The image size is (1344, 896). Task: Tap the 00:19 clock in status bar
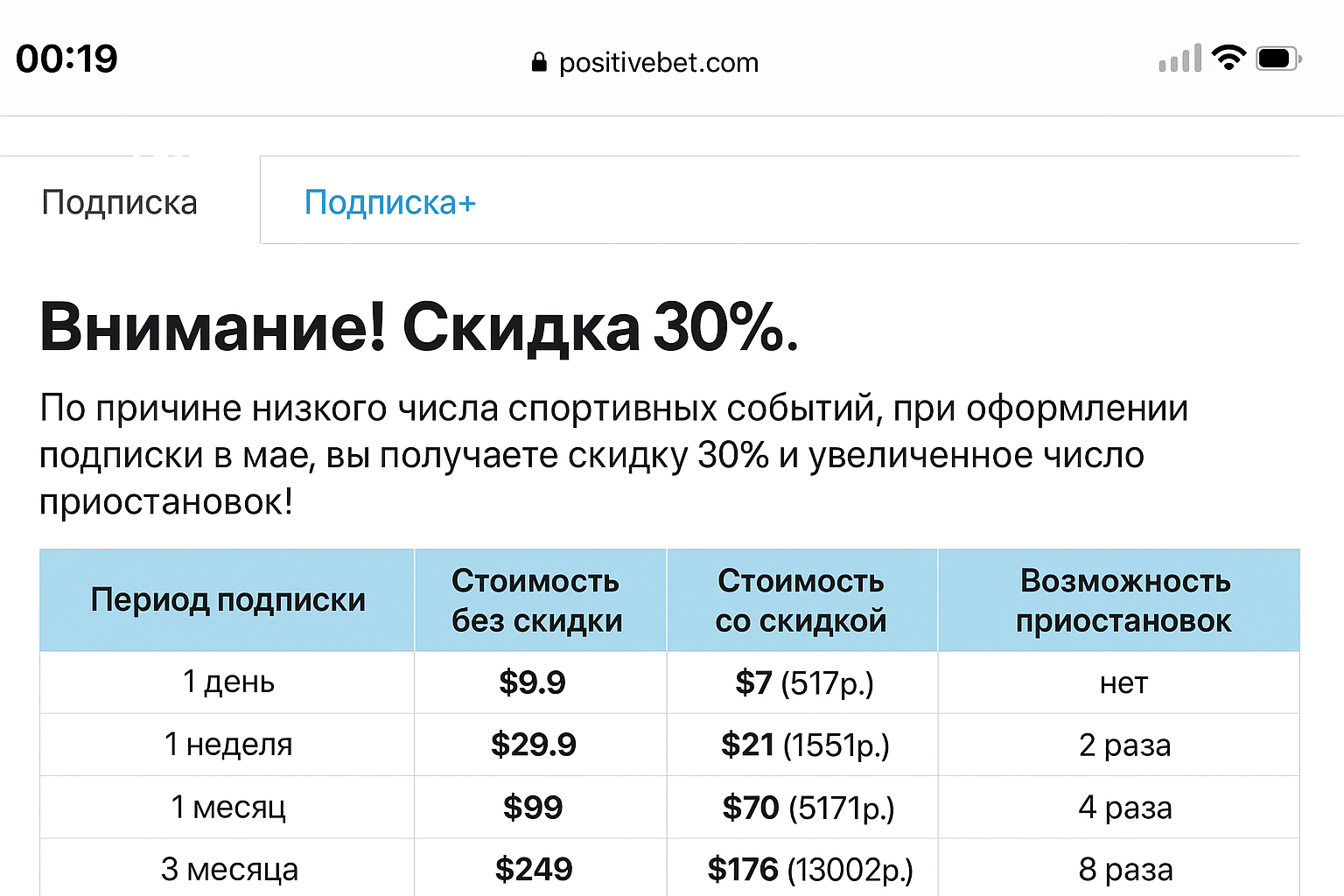click(x=66, y=59)
